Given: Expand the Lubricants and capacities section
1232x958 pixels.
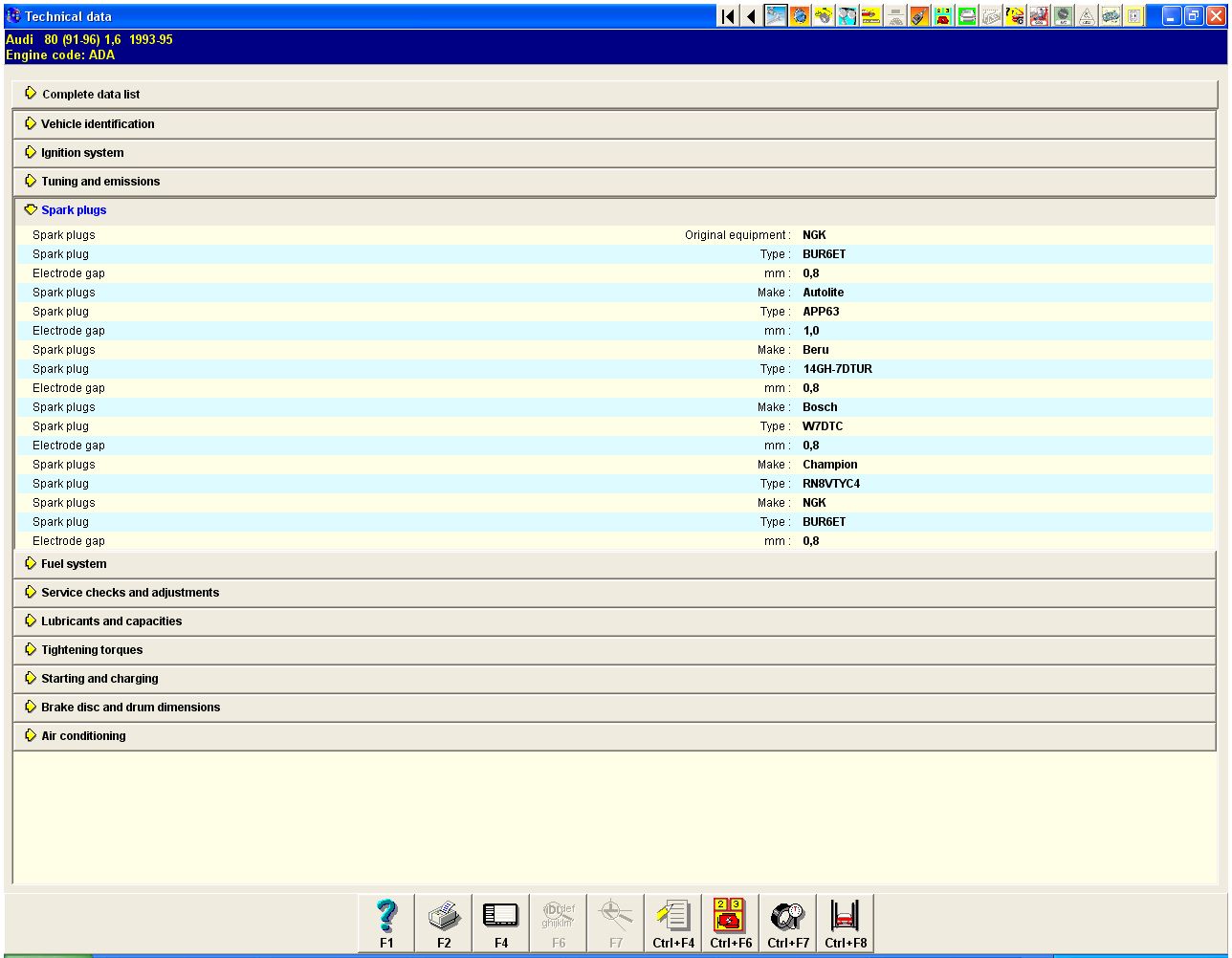Looking at the screenshot, I should 615,621.
